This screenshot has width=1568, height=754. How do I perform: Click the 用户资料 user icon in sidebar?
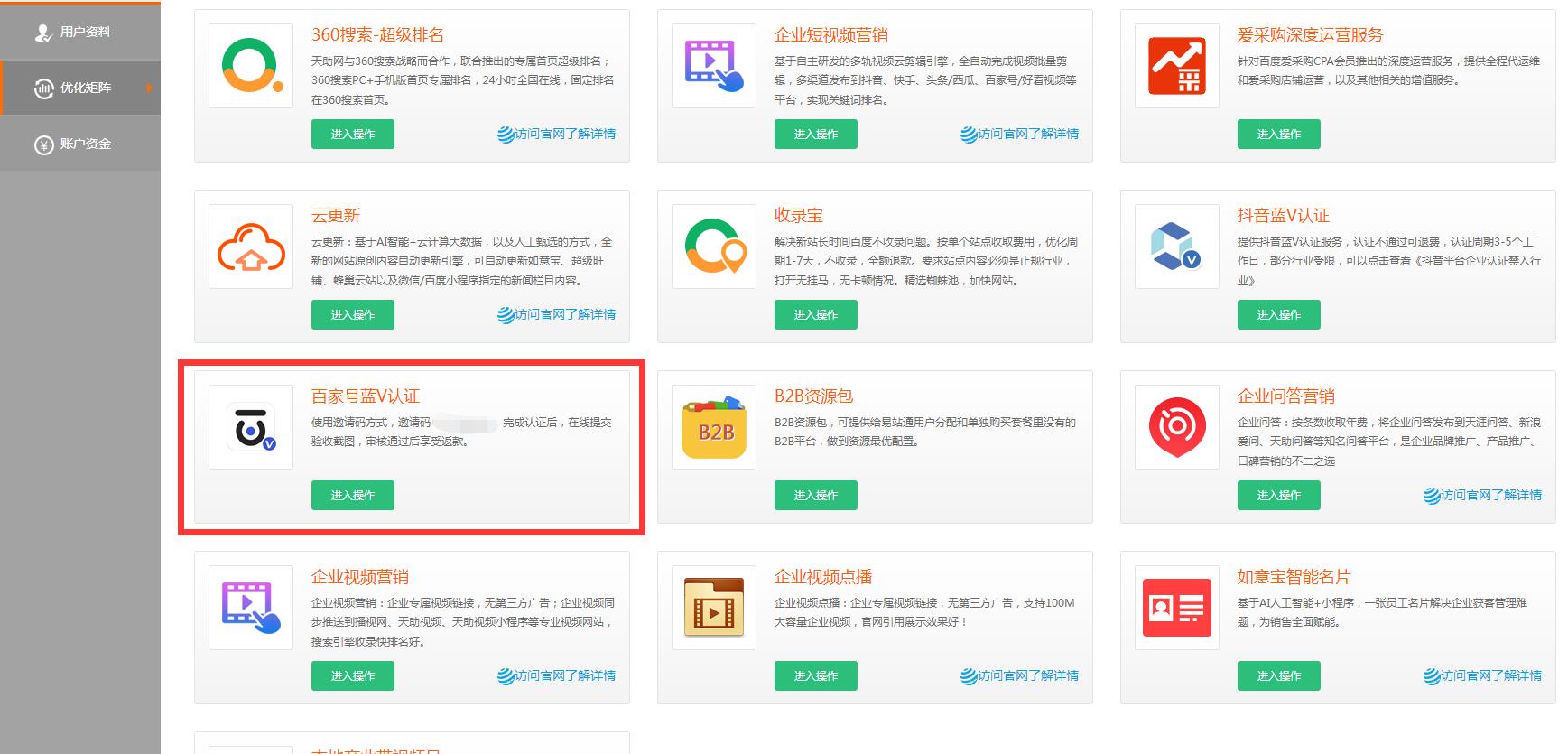coord(43,33)
